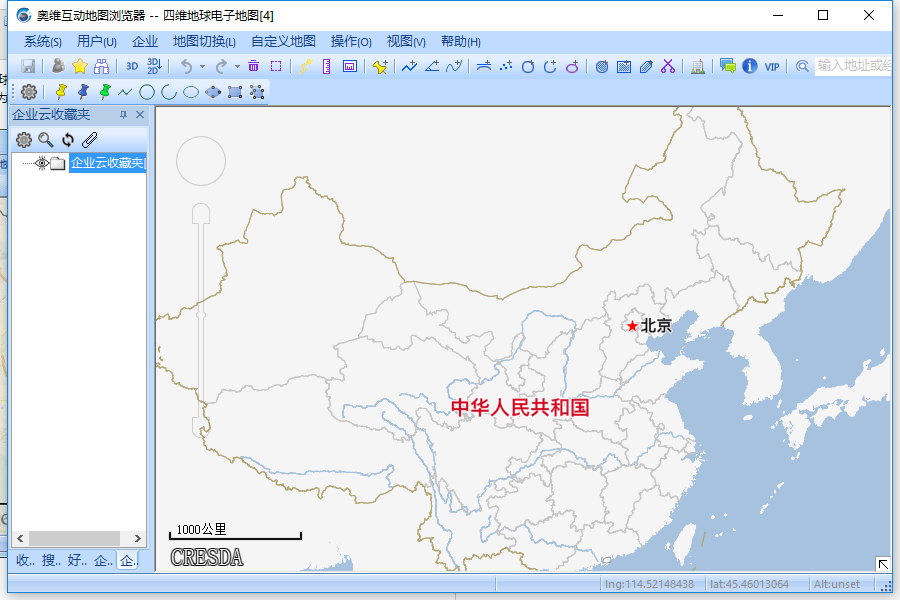The height and width of the screenshot is (600, 900).
Task: Open the undo history dropdown arrow
Action: tap(203, 65)
